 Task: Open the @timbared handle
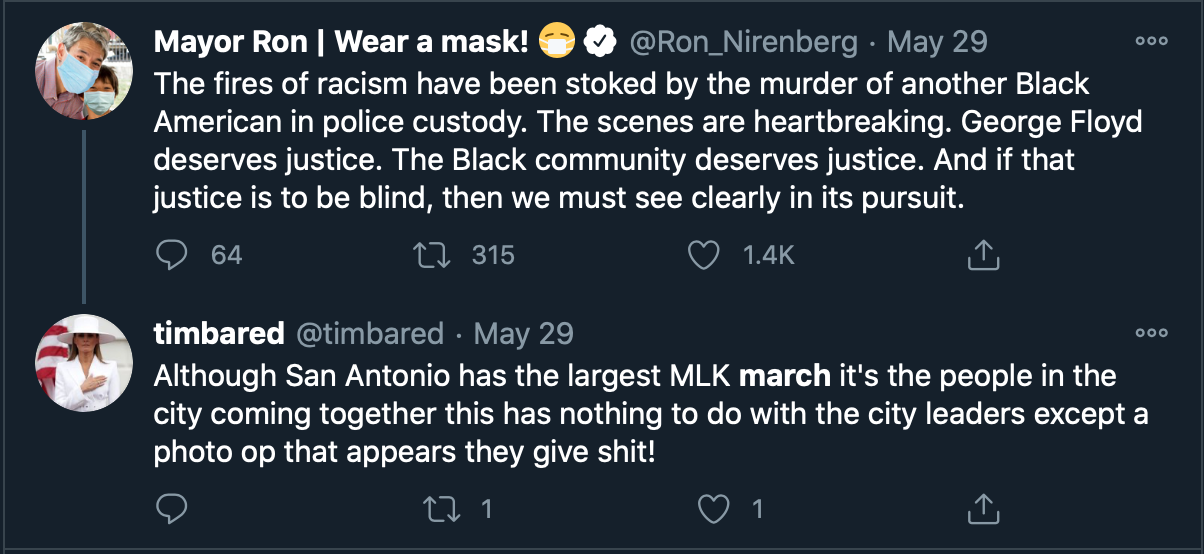pos(368,333)
